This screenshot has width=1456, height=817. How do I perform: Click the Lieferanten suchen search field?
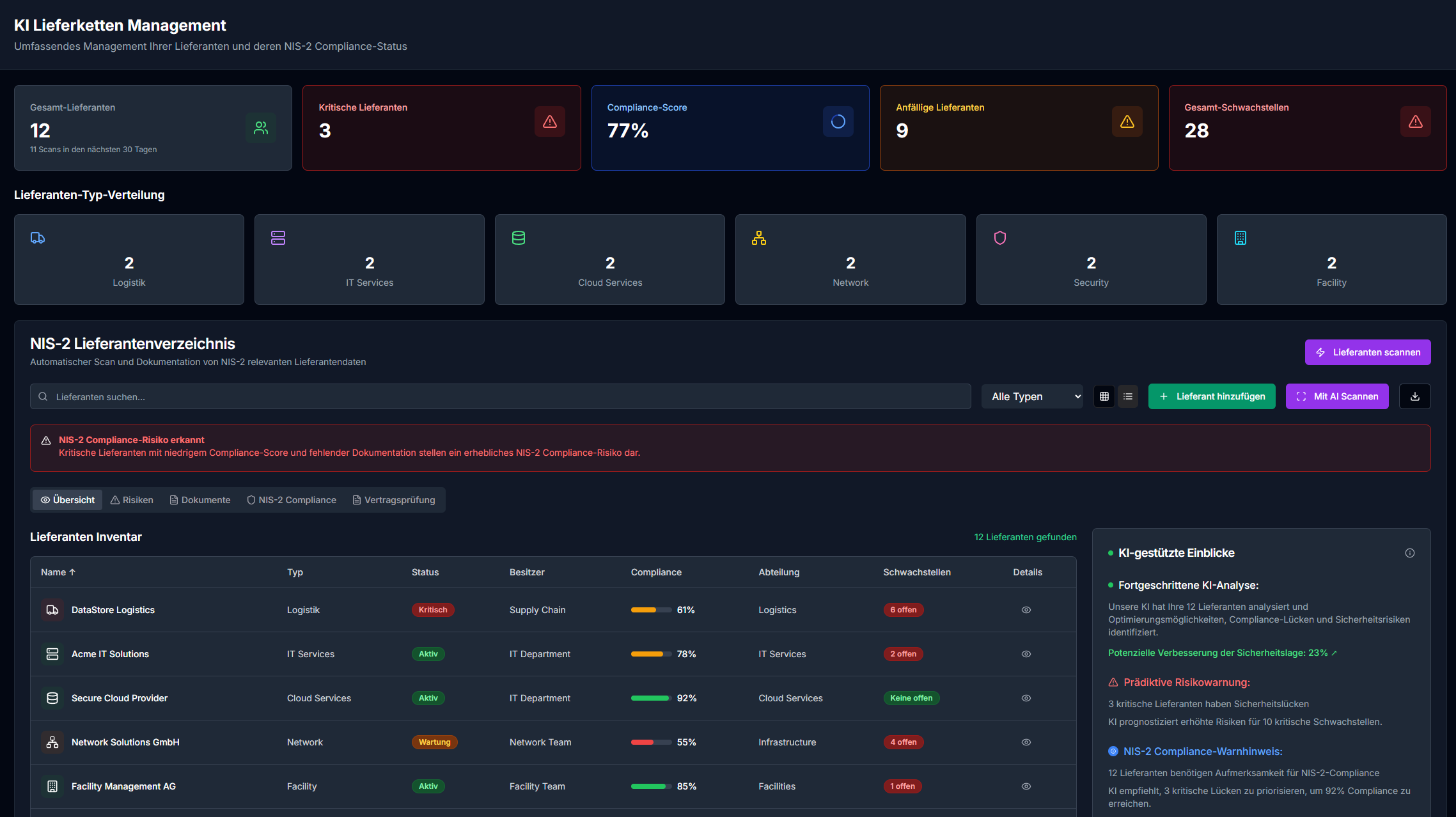256,396
